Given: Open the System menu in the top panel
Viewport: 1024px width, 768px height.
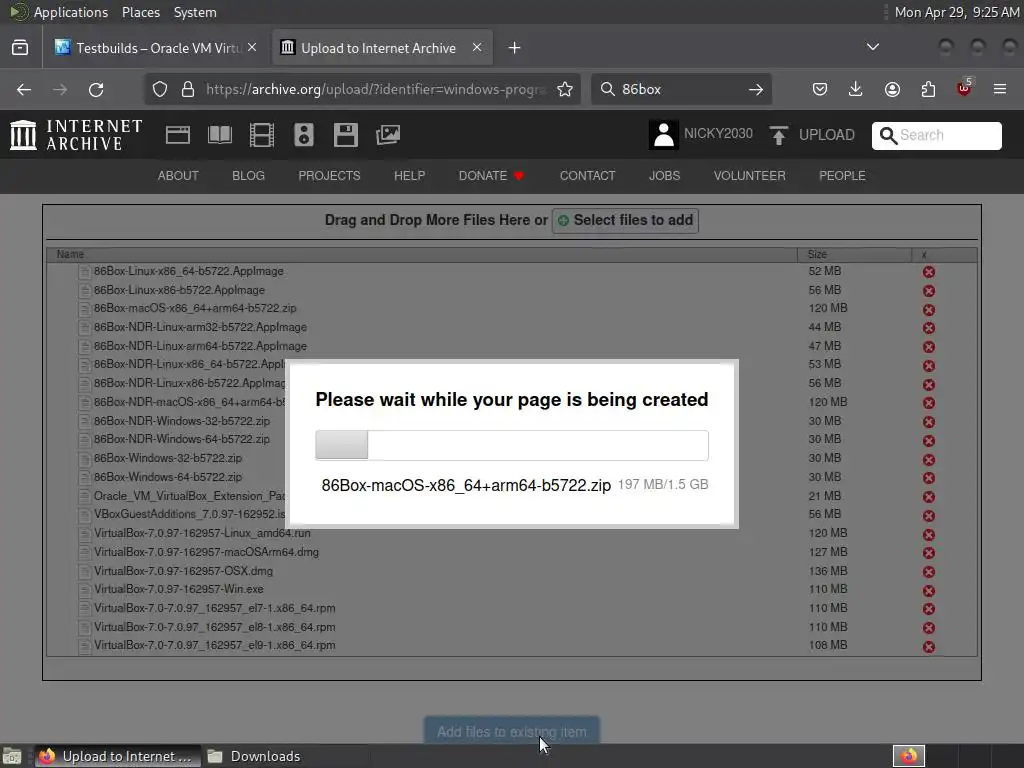Looking at the screenshot, I should [195, 12].
